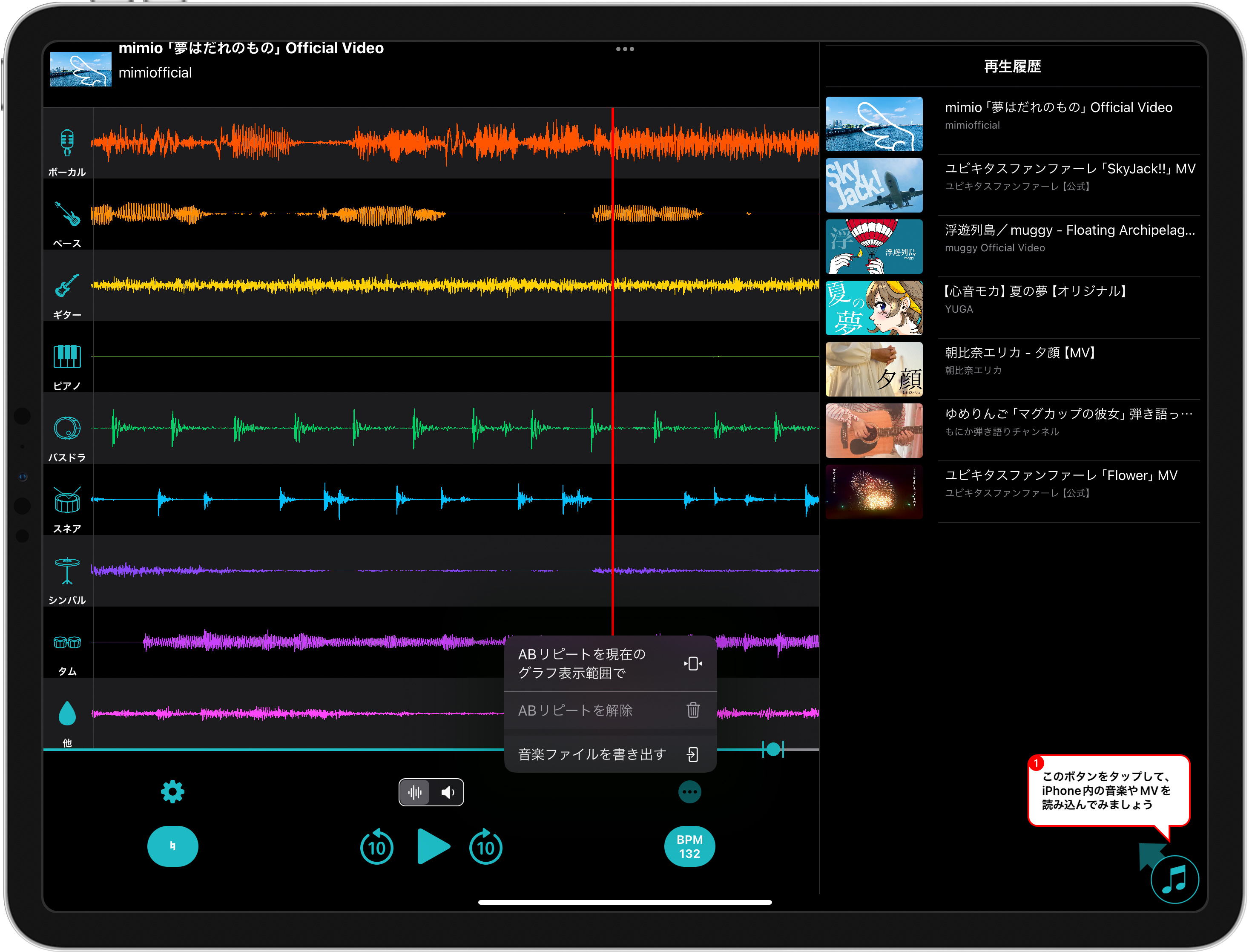Tap the vocal microphone track icon
Screen dimensions: 1252x952
(67, 143)
